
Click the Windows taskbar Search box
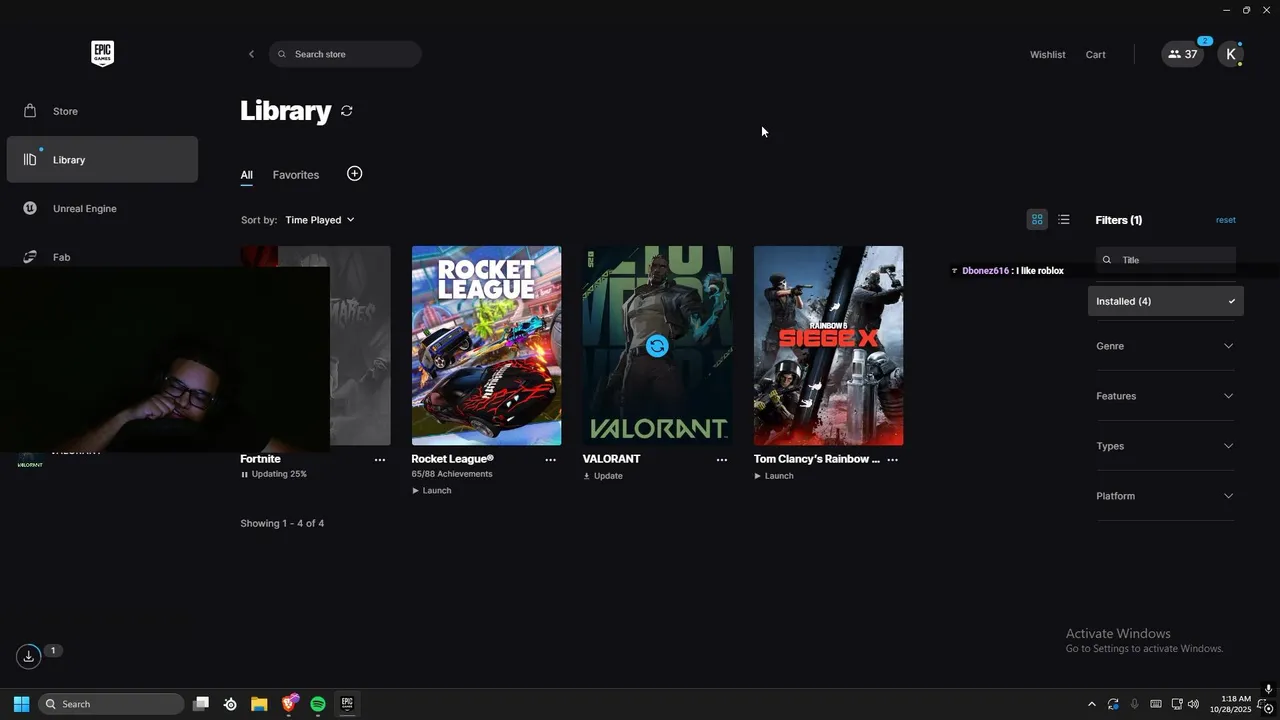111,704
